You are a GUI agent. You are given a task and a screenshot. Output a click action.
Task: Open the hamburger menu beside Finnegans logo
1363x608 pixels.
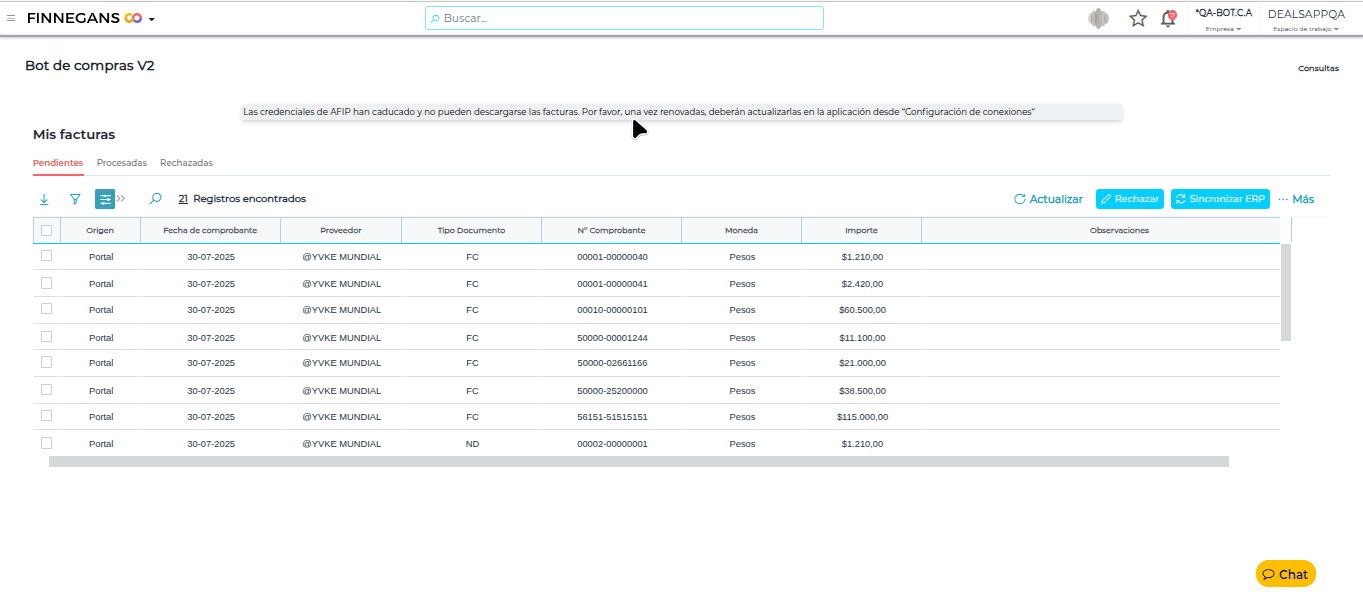(x=11, y=18)
